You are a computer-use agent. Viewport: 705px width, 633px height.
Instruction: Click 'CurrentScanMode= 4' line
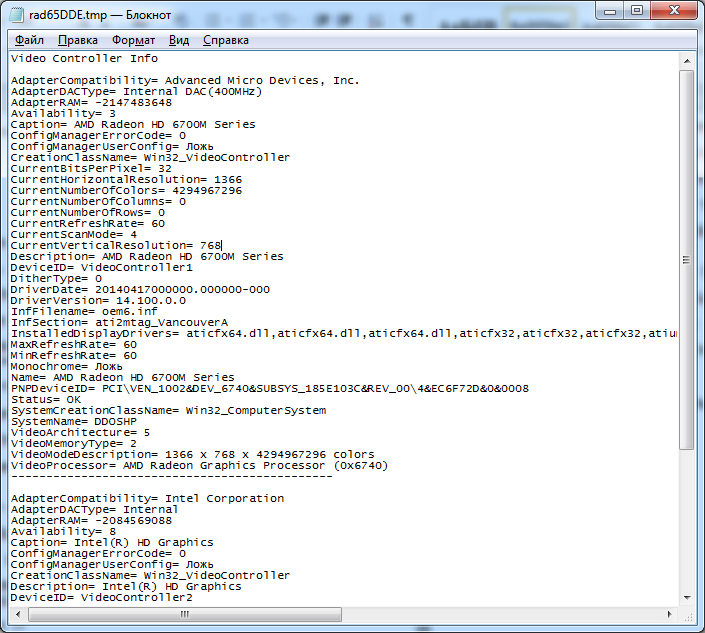pos(74,235)
